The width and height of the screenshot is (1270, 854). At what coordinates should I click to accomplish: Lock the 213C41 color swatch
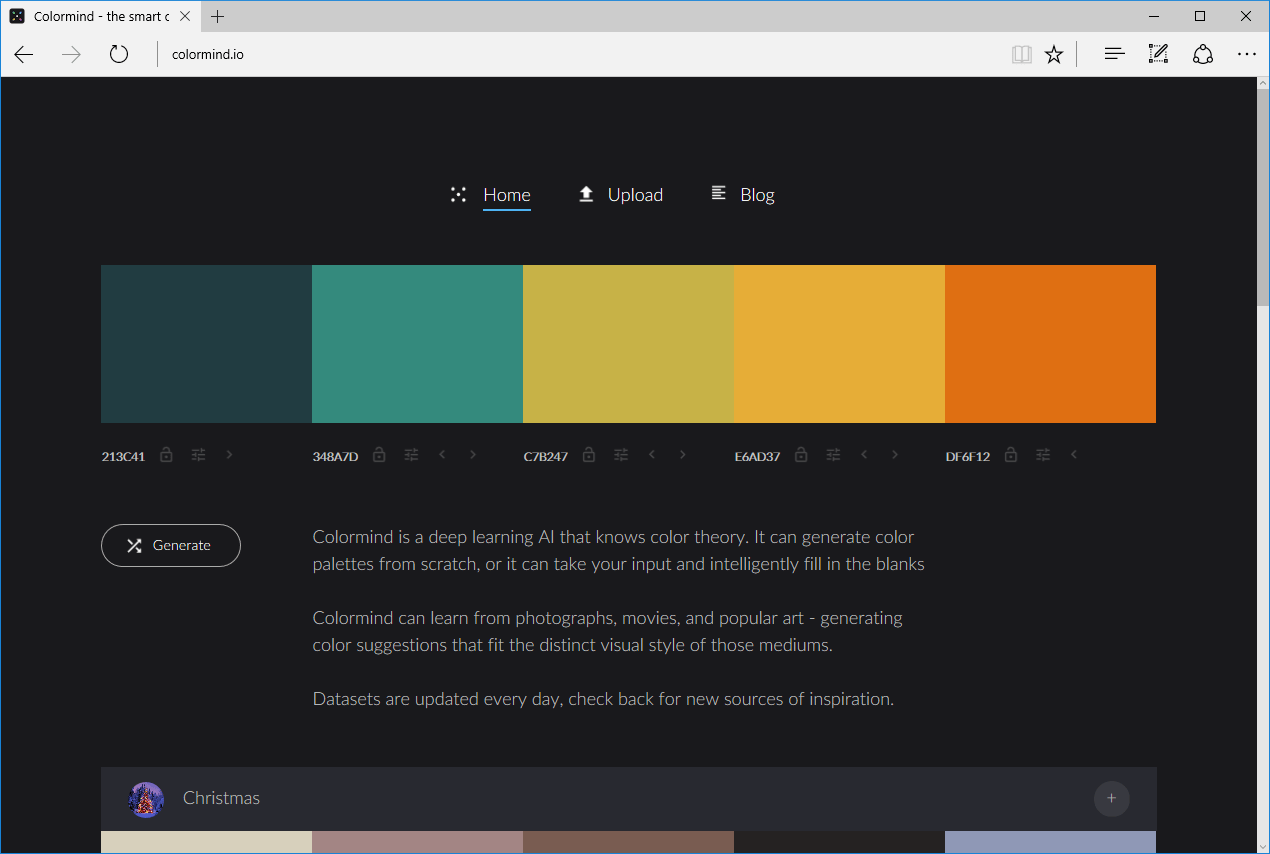(166, 454)
